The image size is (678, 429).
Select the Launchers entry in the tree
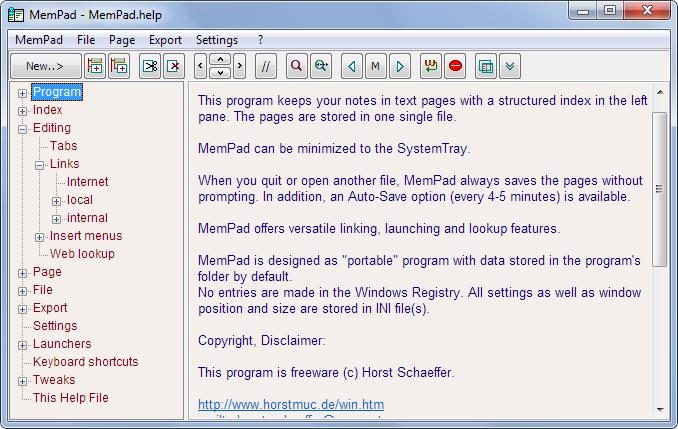click(x=62, y=344)
